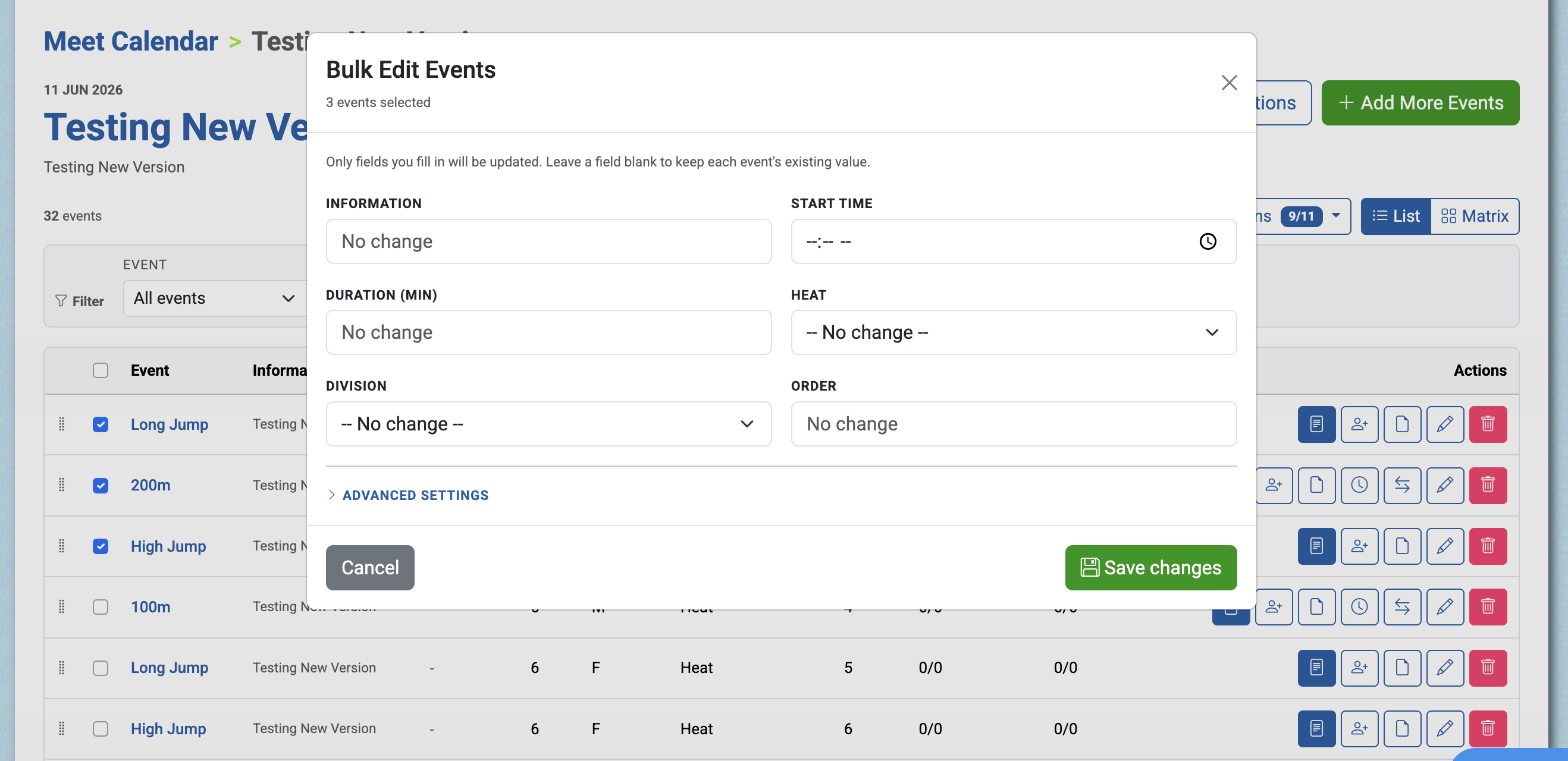Open the first Long Jump event link

point(169,424)
